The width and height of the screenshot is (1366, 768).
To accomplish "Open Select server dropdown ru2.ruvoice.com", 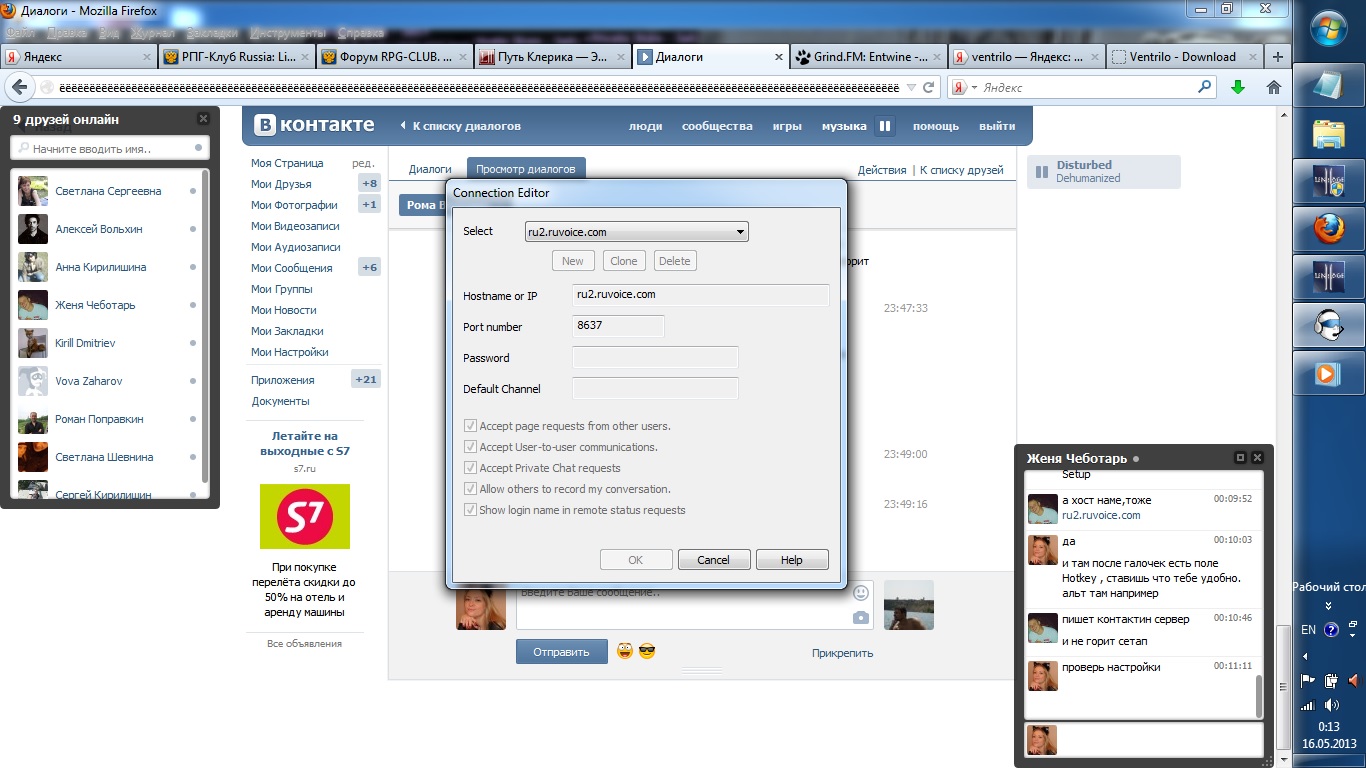I will [637, 232].
